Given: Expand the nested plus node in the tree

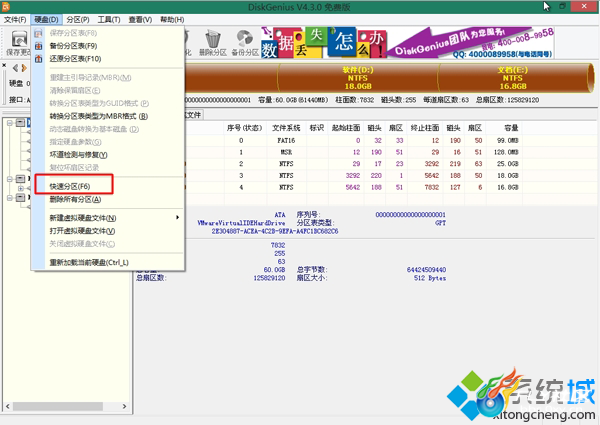Looking at the screenshot, I should tap(21, 188).
